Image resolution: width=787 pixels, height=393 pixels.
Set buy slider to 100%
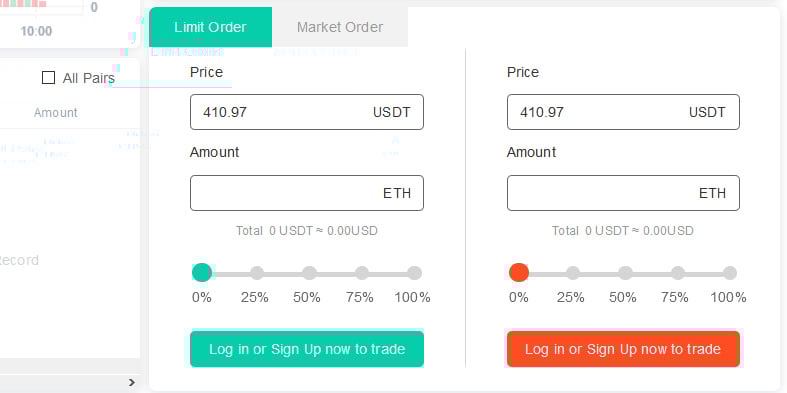(415, 273)
